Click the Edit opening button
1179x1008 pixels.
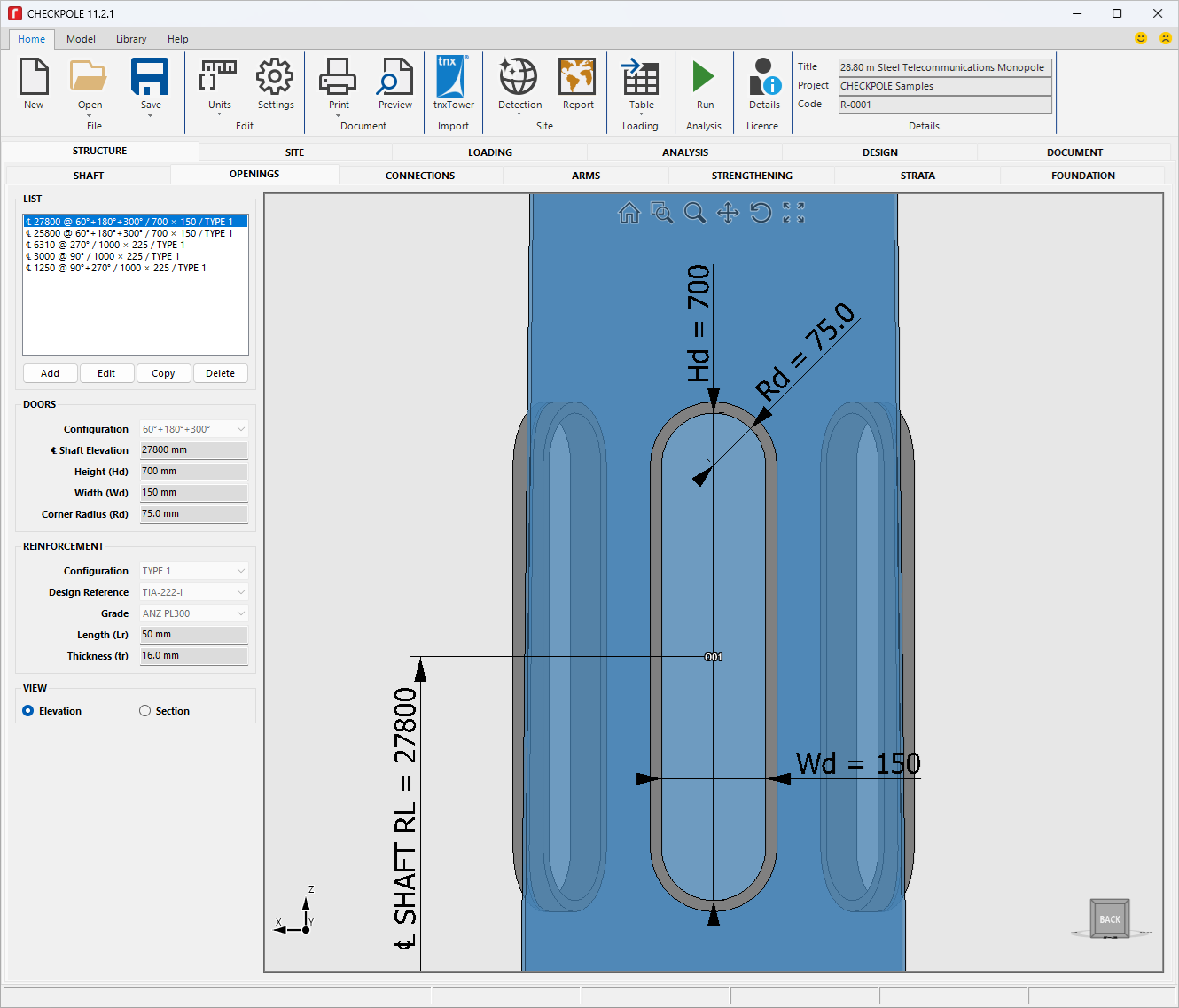click(x=106, y=373)
